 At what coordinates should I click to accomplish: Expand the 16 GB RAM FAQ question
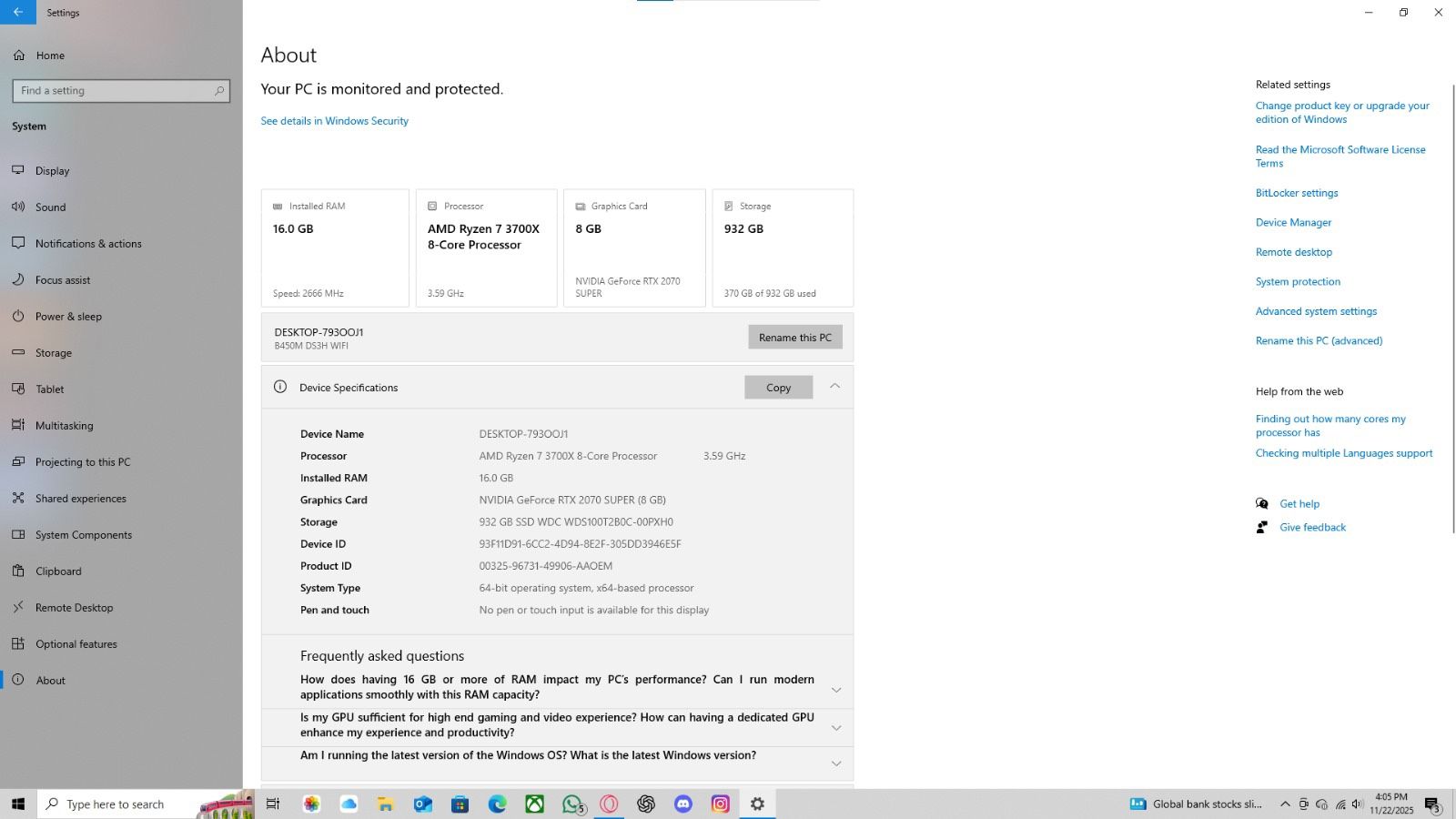(835, 690)
